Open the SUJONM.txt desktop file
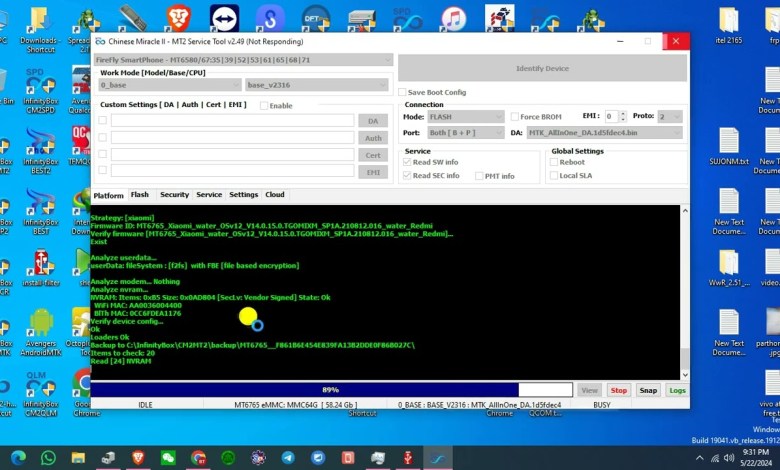The width and height of the screenshot is (780, 470). tap(729, 147)
